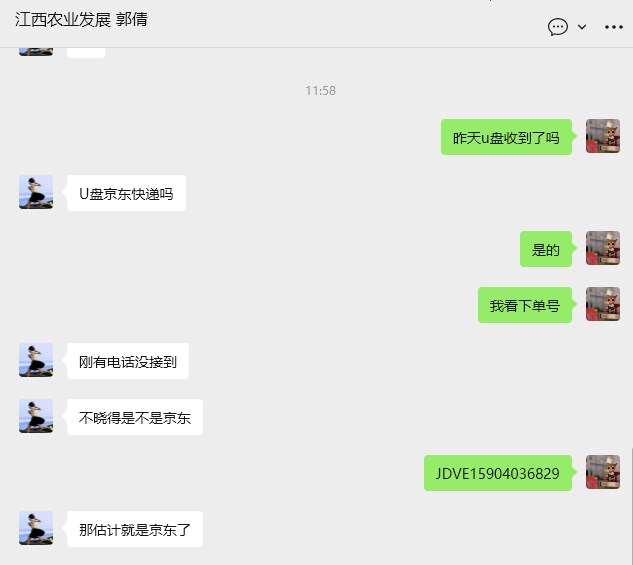
Task: Click the 昨天u盘收到了吗 message bubble
Action: point(506,137)
